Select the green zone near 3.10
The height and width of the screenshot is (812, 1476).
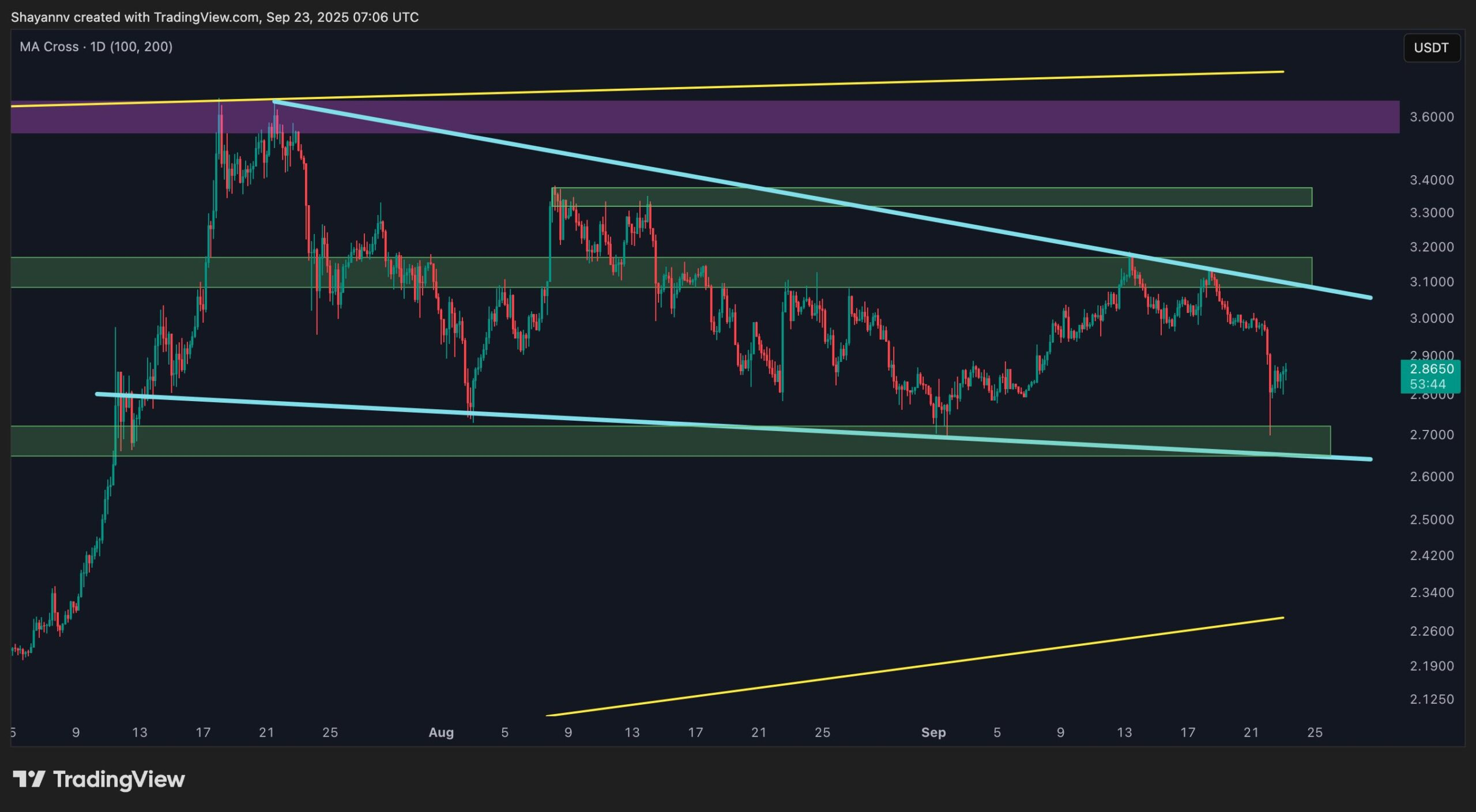(661, 272)
